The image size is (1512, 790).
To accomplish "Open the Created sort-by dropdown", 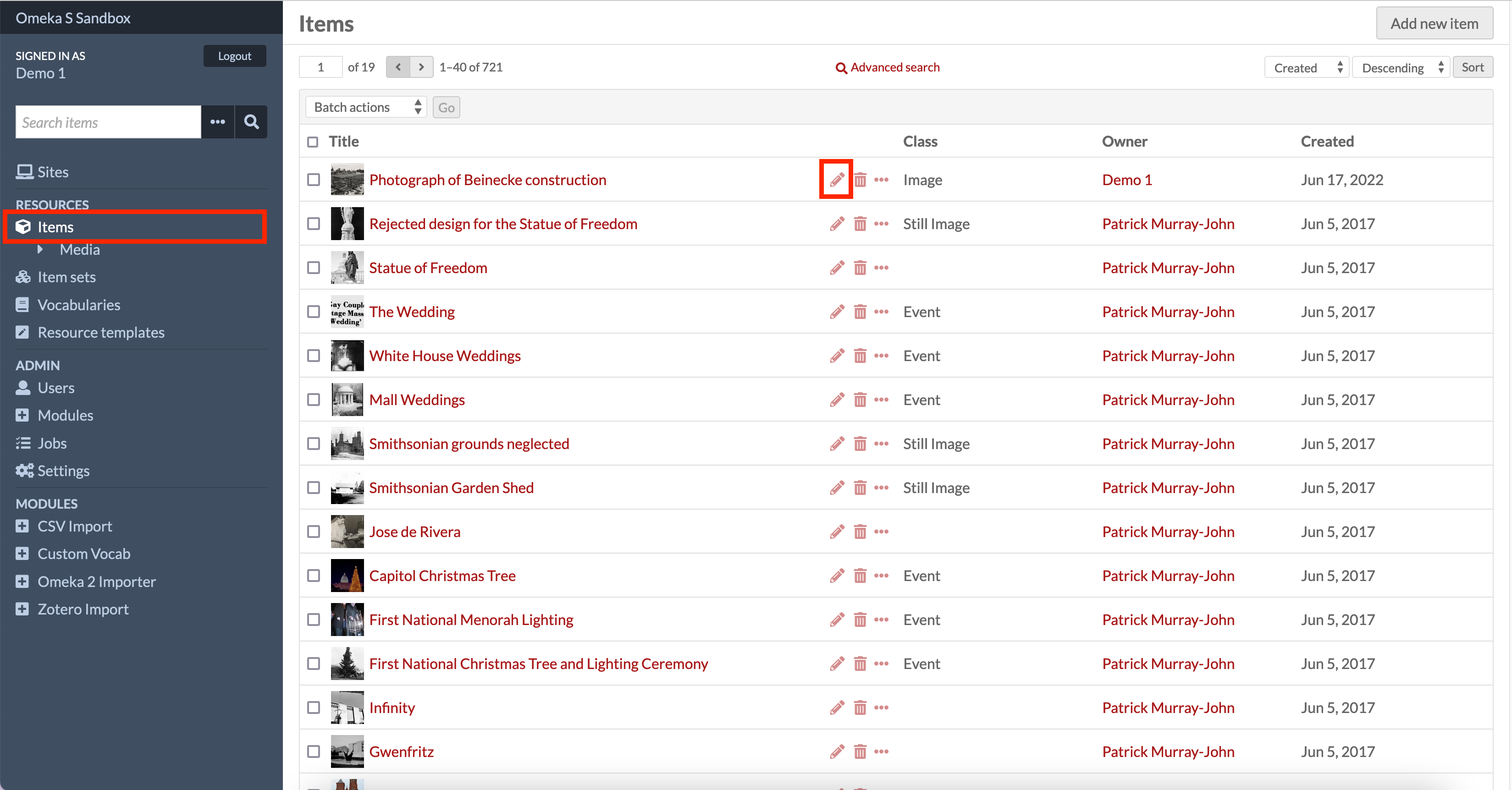I will 1307,67.
